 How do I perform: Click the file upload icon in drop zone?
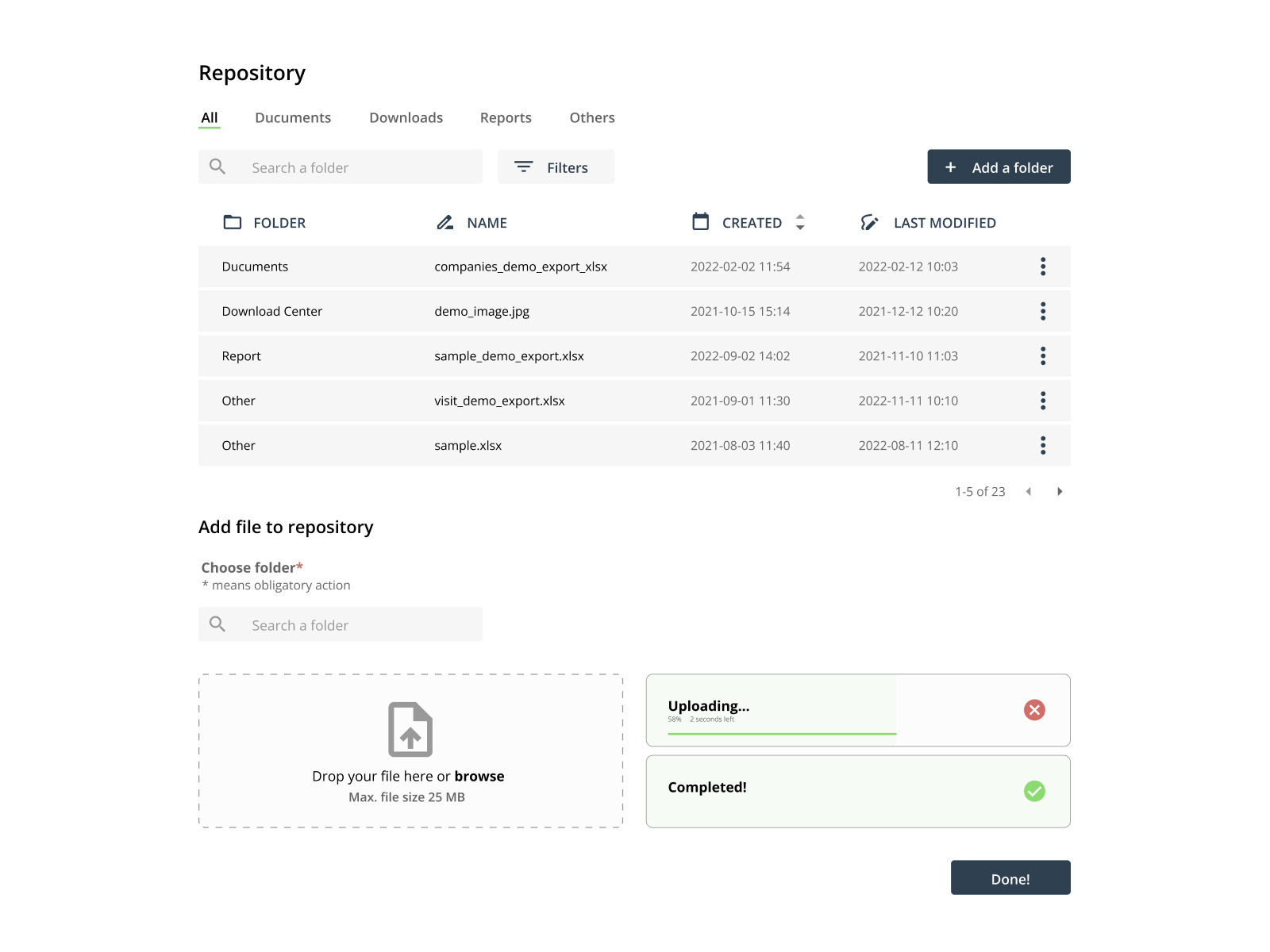(410, 728)
